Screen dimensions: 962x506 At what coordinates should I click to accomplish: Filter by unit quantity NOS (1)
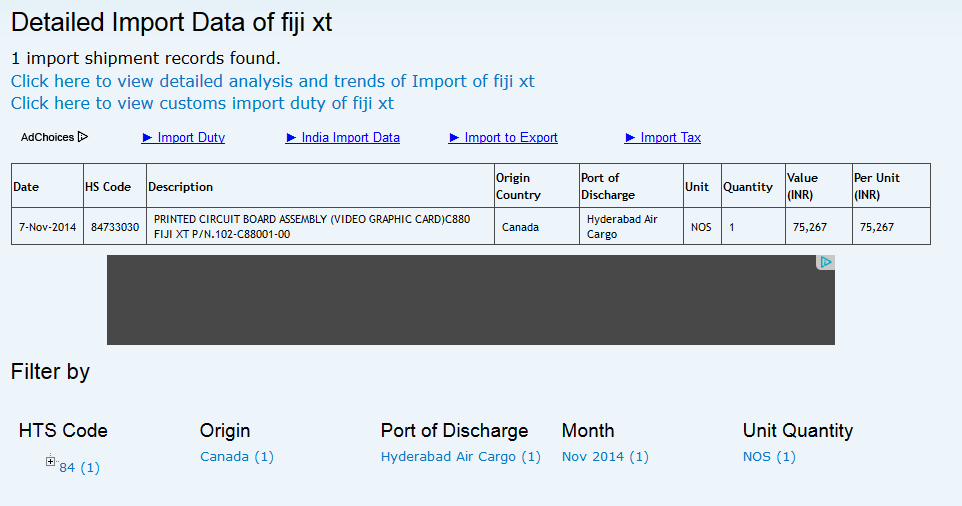pos(769,457)
